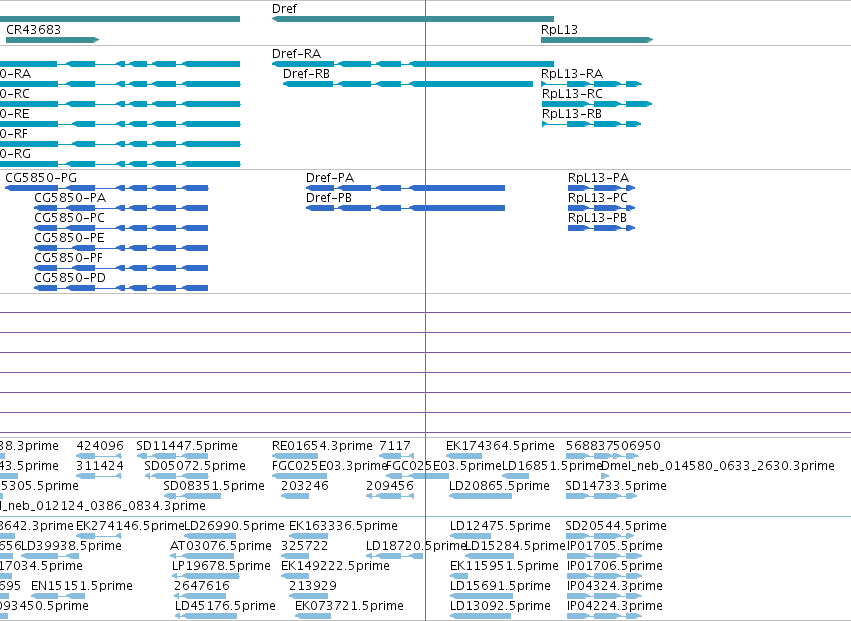Click the AT03076.5prime cDNA label
Viewport: 851px width, 621px height.
[x=221, y=546]
